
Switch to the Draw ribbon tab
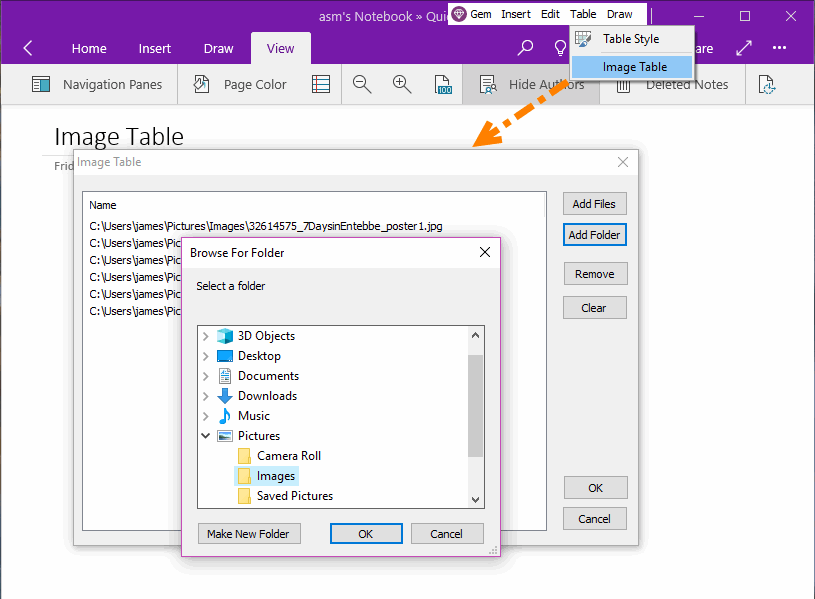218,48
